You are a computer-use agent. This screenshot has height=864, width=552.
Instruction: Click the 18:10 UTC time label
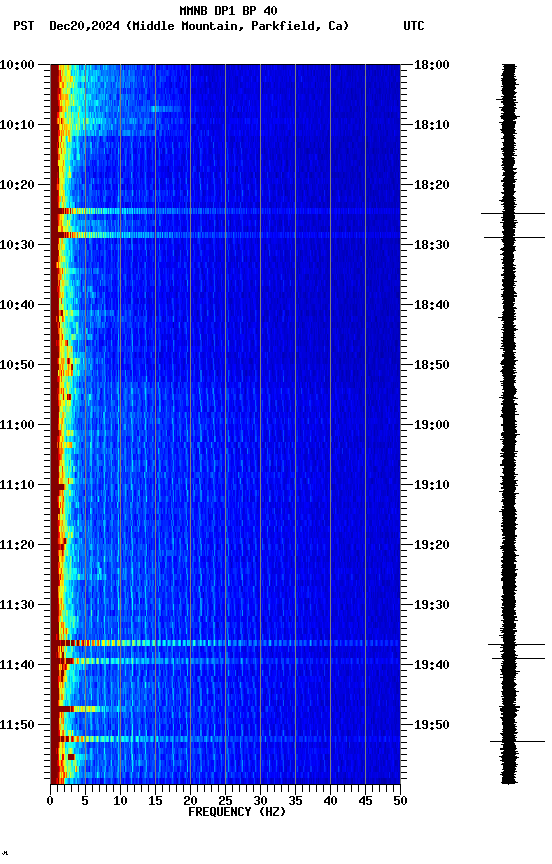click(x=432, y=125)
